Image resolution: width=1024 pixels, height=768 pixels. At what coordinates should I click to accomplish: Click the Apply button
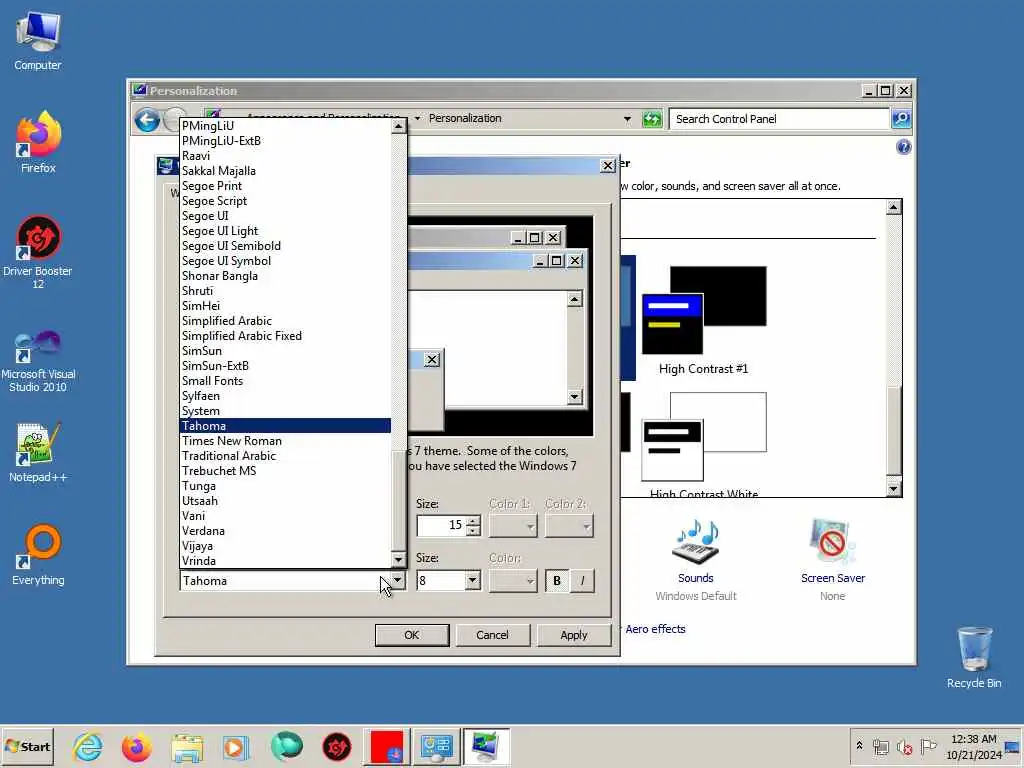pos(573,635)
